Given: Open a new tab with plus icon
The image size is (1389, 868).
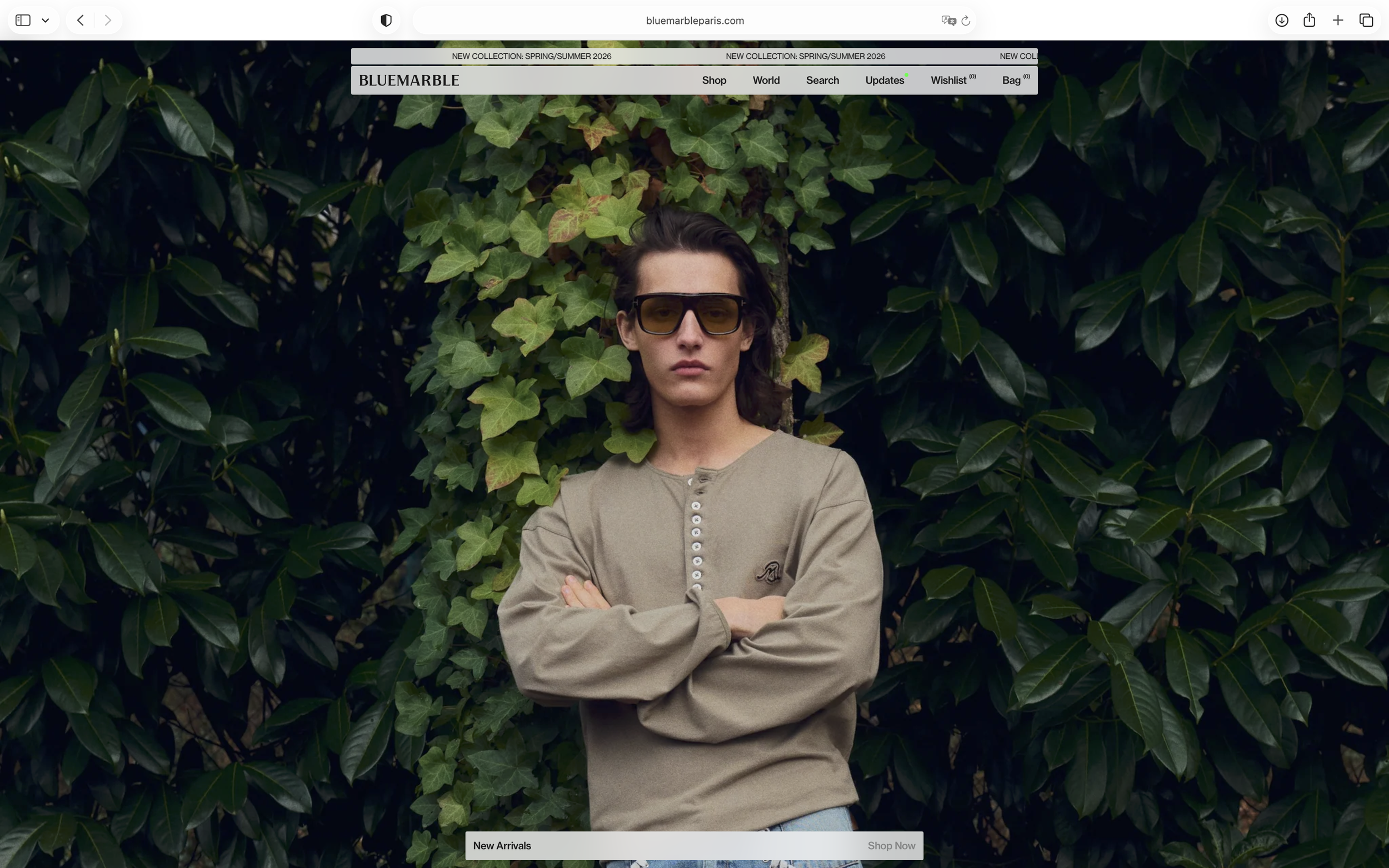Looking at the screenshot, I should pos(1338,21).
